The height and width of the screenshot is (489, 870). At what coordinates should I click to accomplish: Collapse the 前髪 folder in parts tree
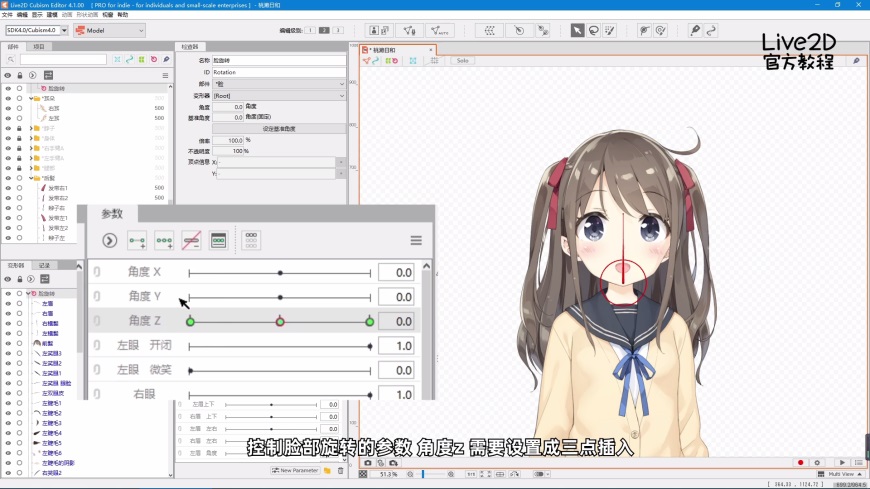pos(31,178)
